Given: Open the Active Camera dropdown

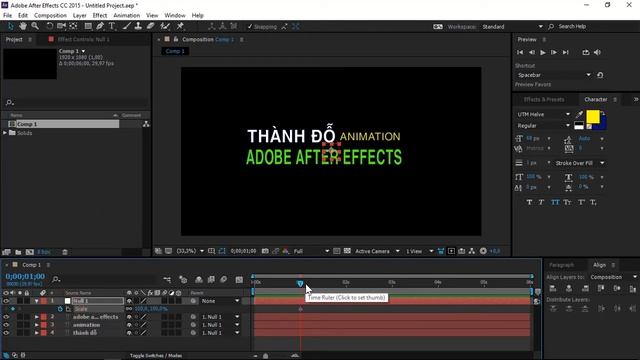Looking at the screenshot, I should pos(377,251).
